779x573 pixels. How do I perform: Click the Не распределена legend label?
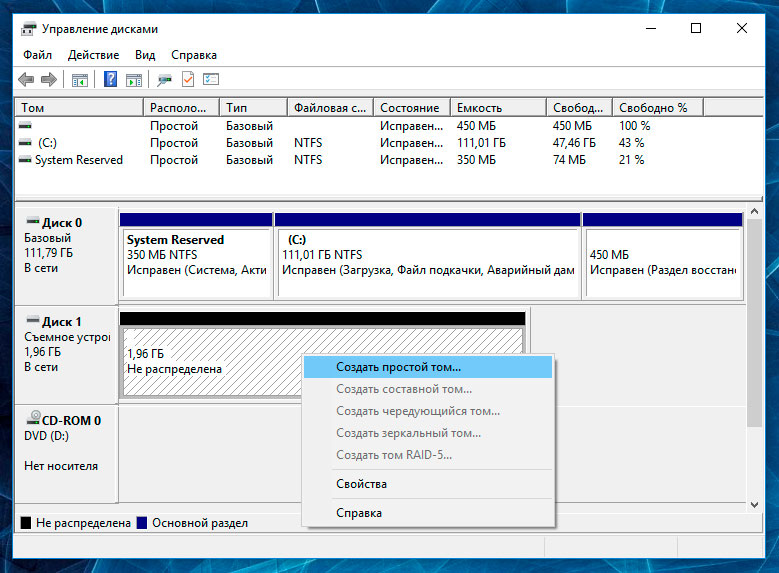coord(83,523)
